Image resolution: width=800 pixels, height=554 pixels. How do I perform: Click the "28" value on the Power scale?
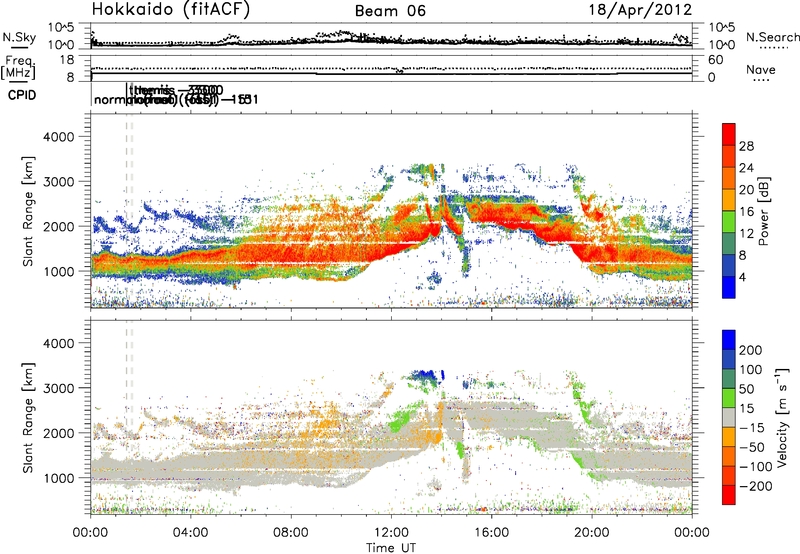[746, 146]
